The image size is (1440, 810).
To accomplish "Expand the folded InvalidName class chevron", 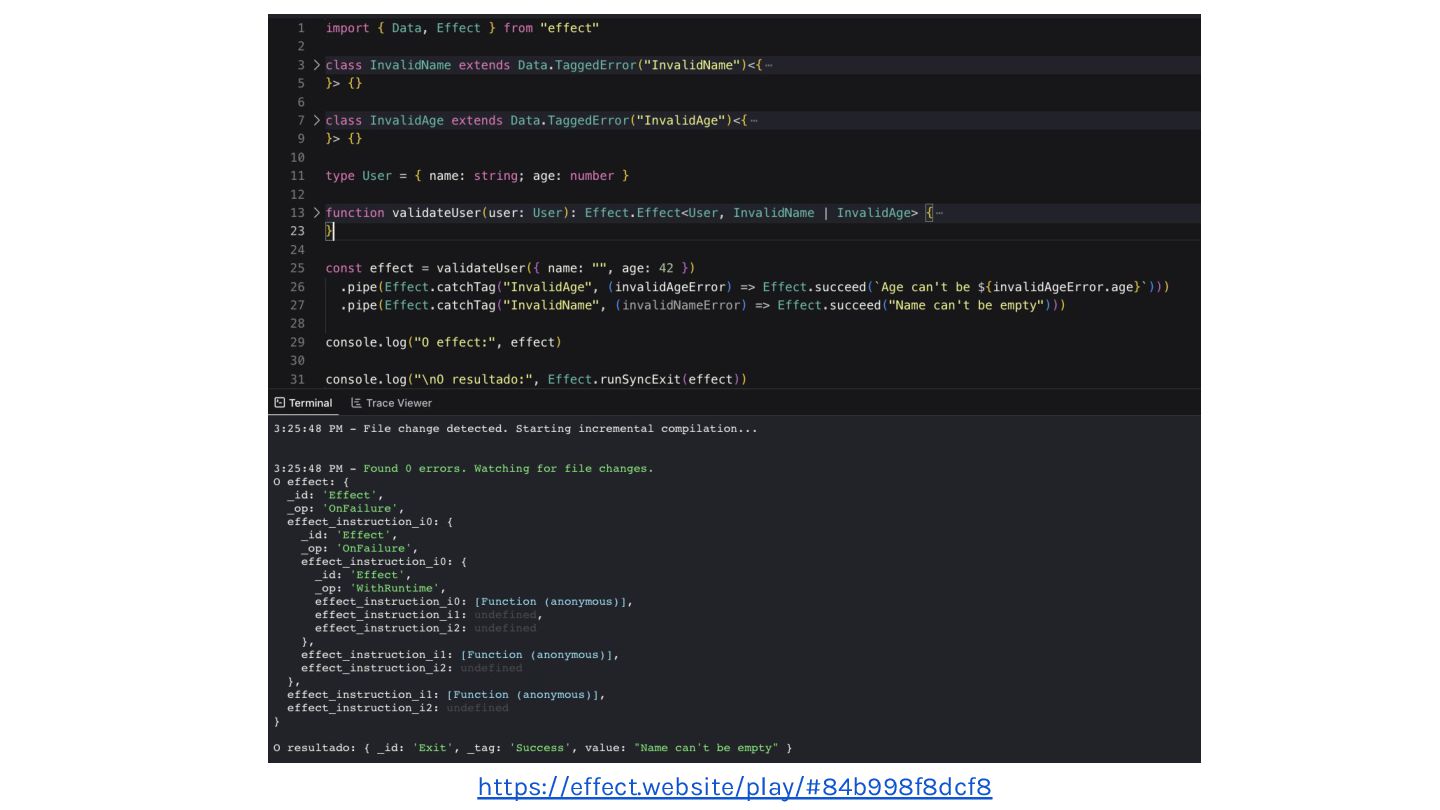I will (x=317, y=65).
